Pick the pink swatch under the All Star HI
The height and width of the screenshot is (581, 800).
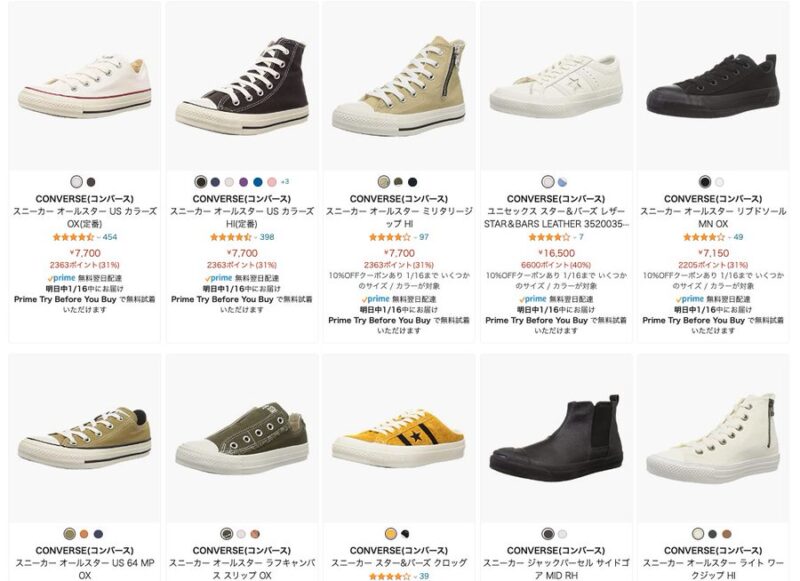272,182
